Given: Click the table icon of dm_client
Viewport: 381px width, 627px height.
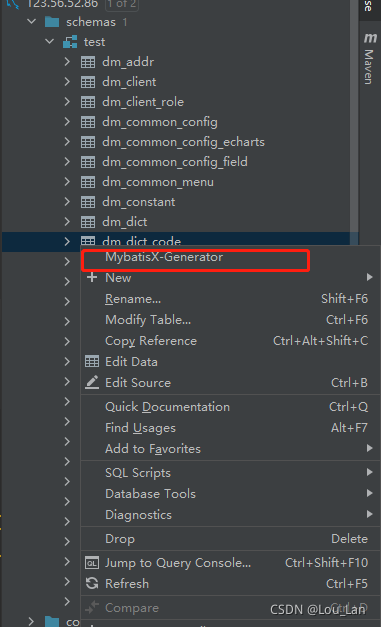Looking at the screenshot, I should (x=88, y=82).
